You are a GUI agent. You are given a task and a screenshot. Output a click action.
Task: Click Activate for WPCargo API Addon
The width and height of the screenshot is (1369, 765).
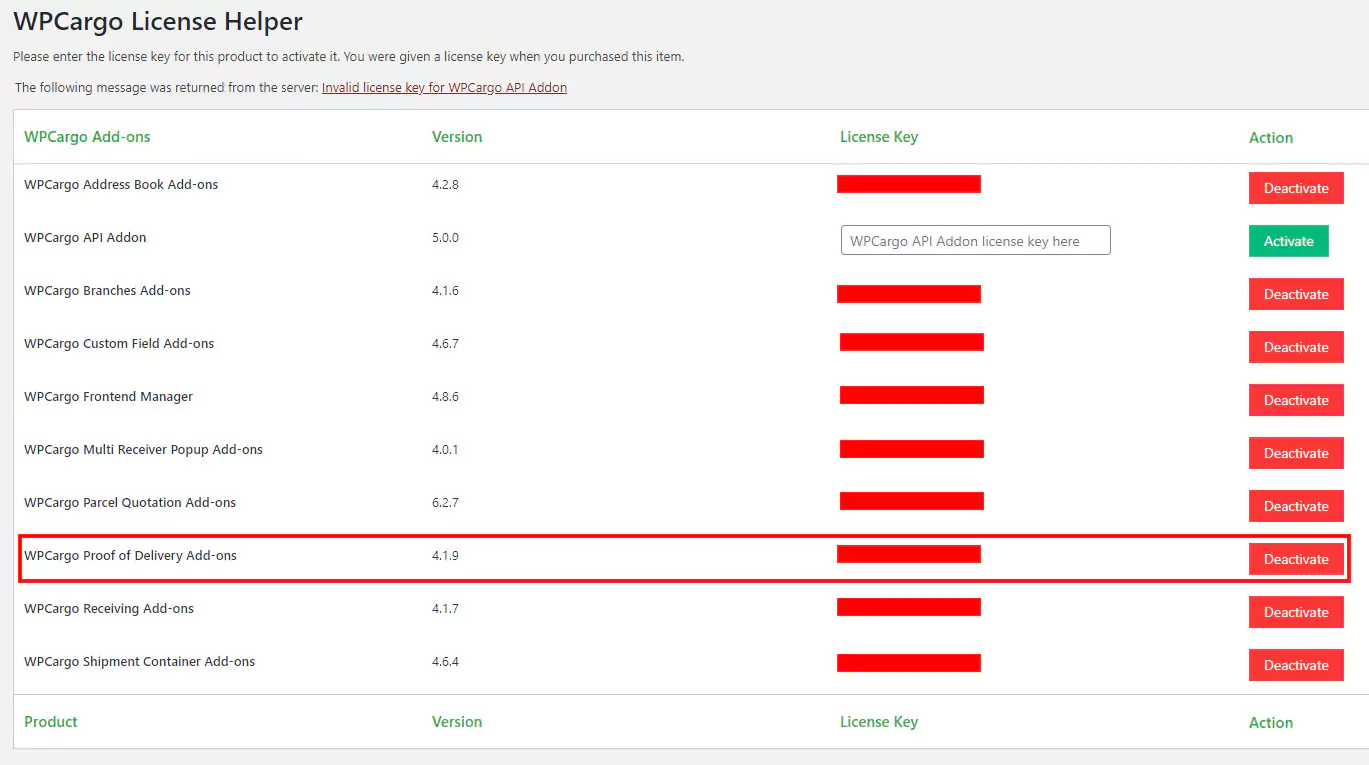pos(1288,241)
